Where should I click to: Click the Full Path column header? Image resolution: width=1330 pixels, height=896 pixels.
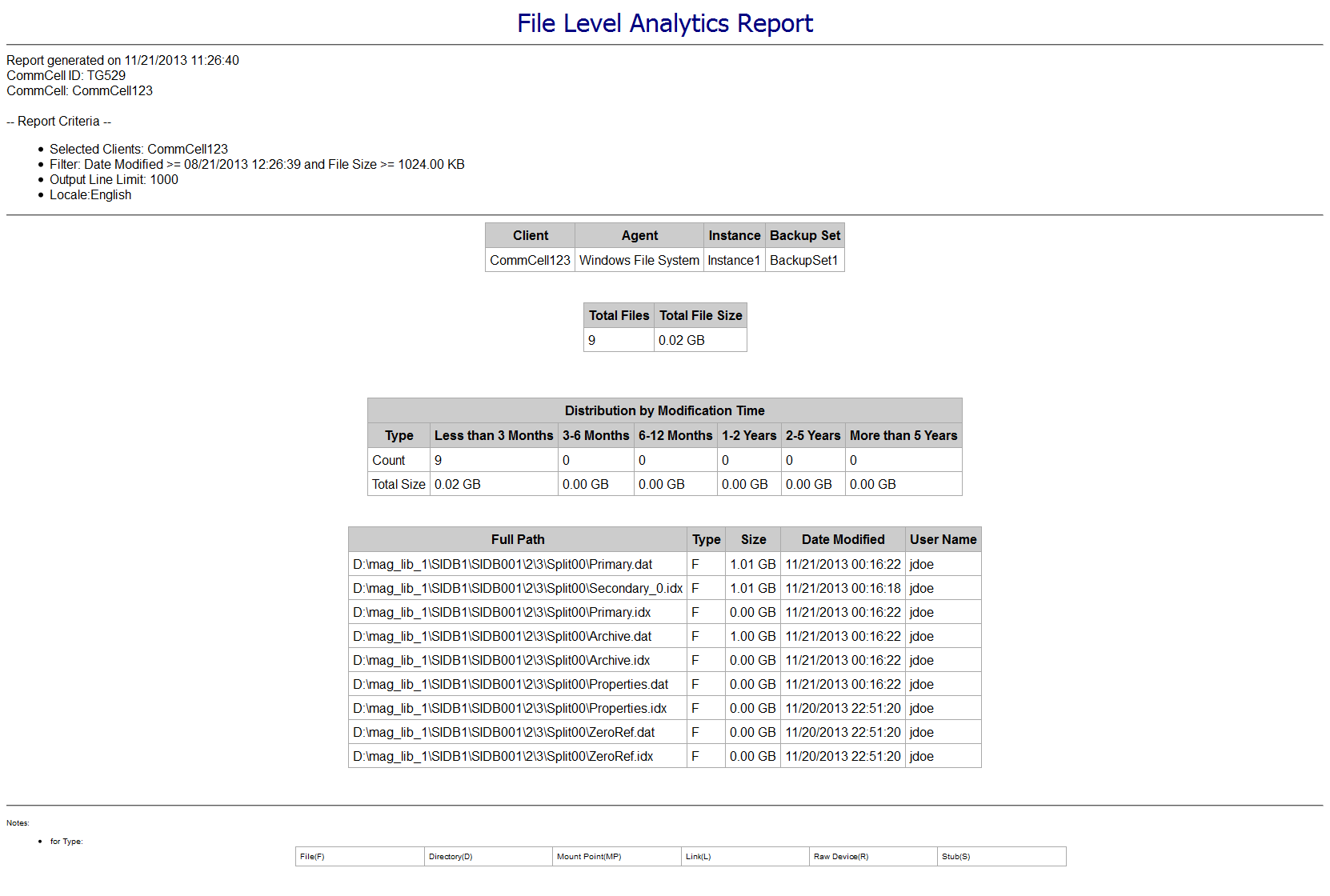click(x=517, y=539)
